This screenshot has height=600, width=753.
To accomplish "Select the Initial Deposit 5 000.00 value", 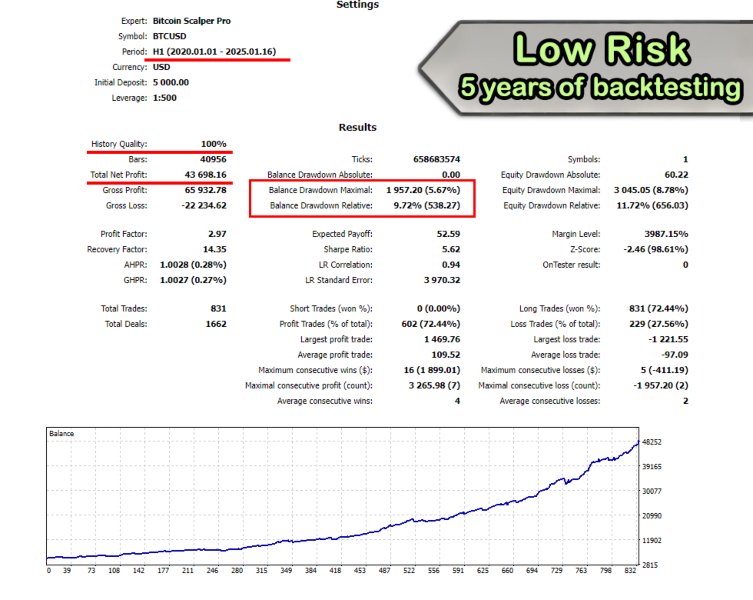I will coord(171,82).
